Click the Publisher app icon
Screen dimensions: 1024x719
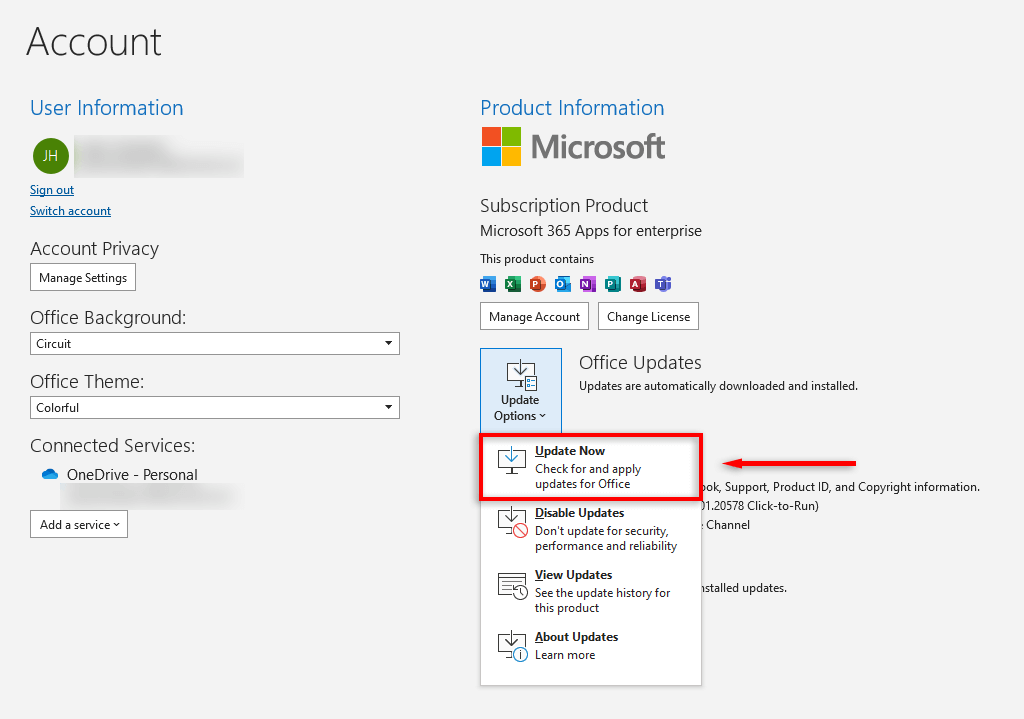pyautogui.click(x=612, y=284)
